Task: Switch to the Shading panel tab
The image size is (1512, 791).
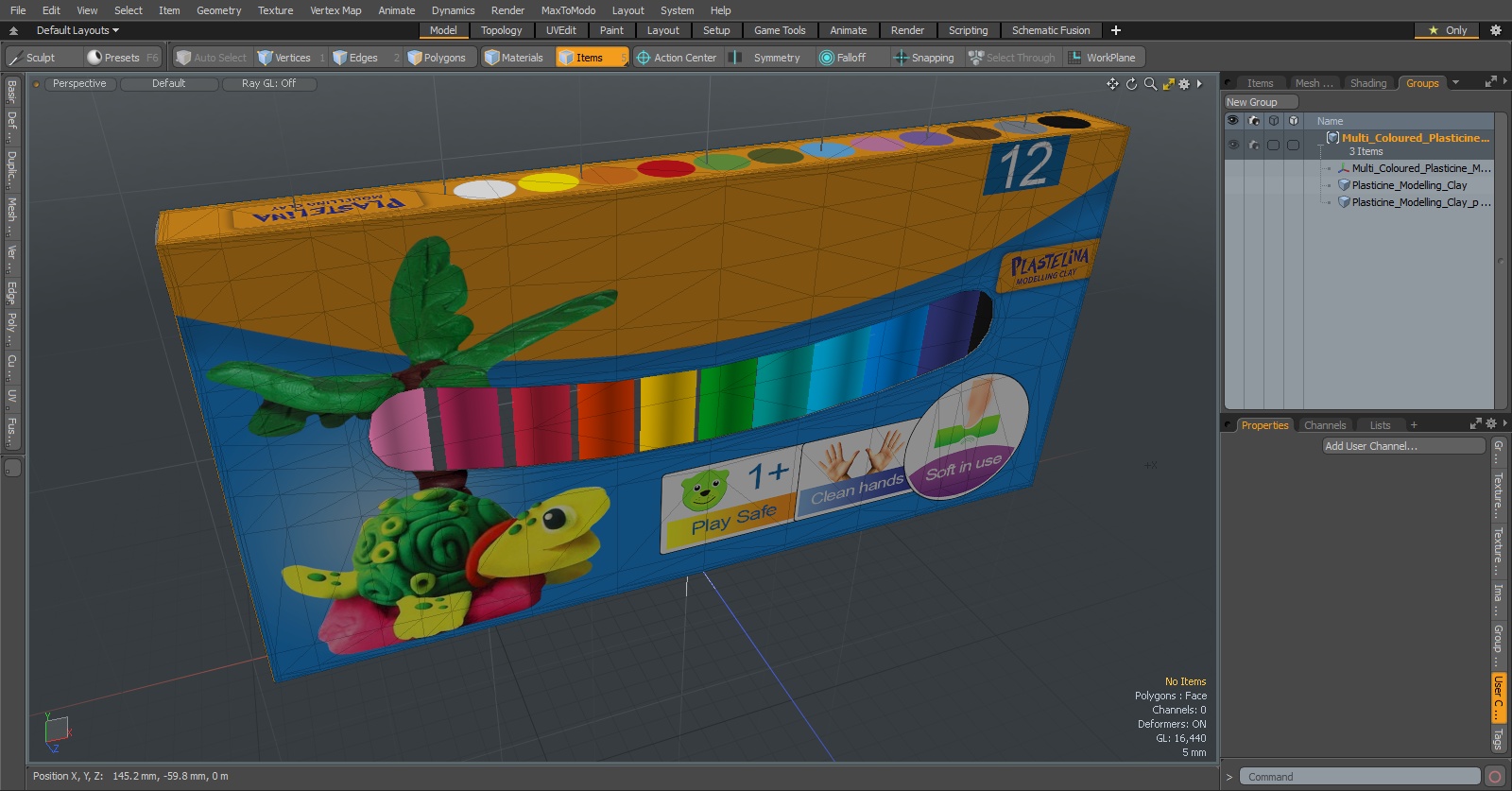Action: coord(1368,83)
